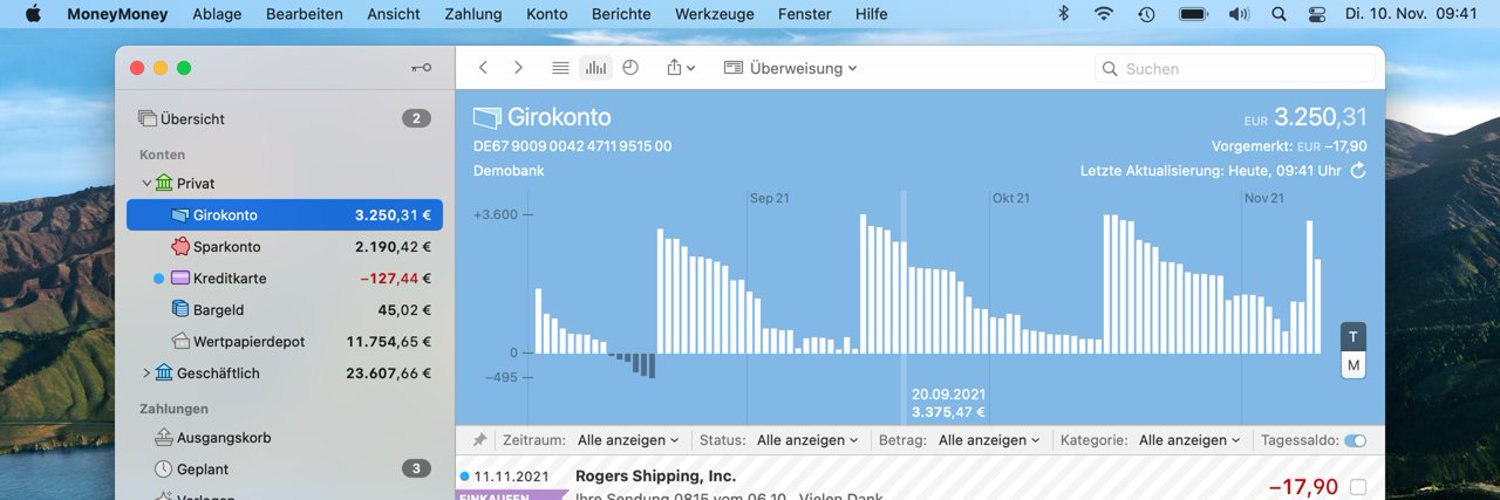Open the Hilfe menu
Viewport: 1500px width, 500px height.
point(871,14)
